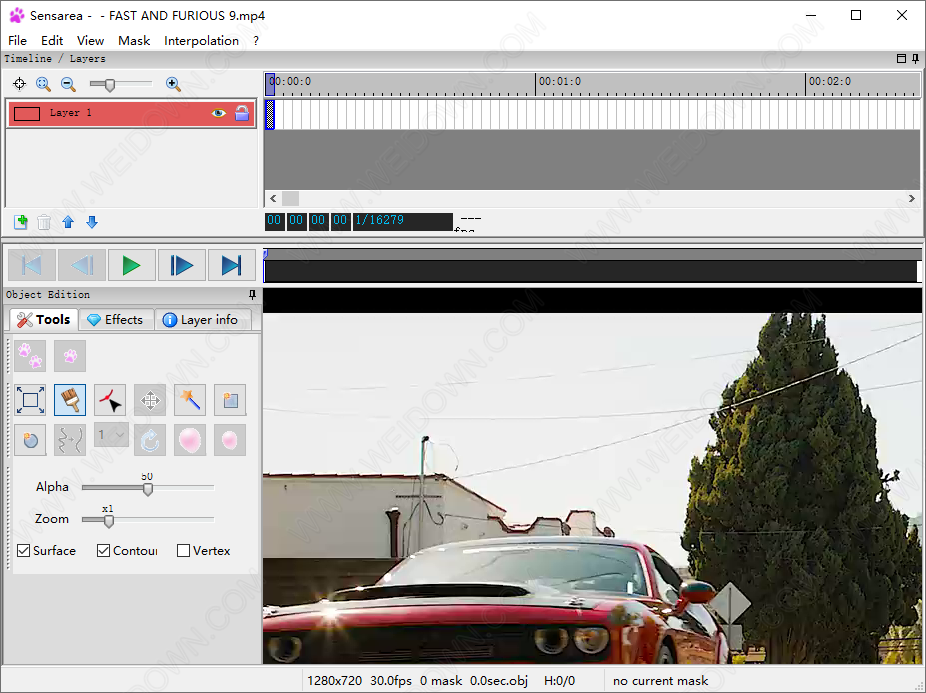Add a new layer with the green plus icon
The image size is (926, 693).
pos(21,222)
